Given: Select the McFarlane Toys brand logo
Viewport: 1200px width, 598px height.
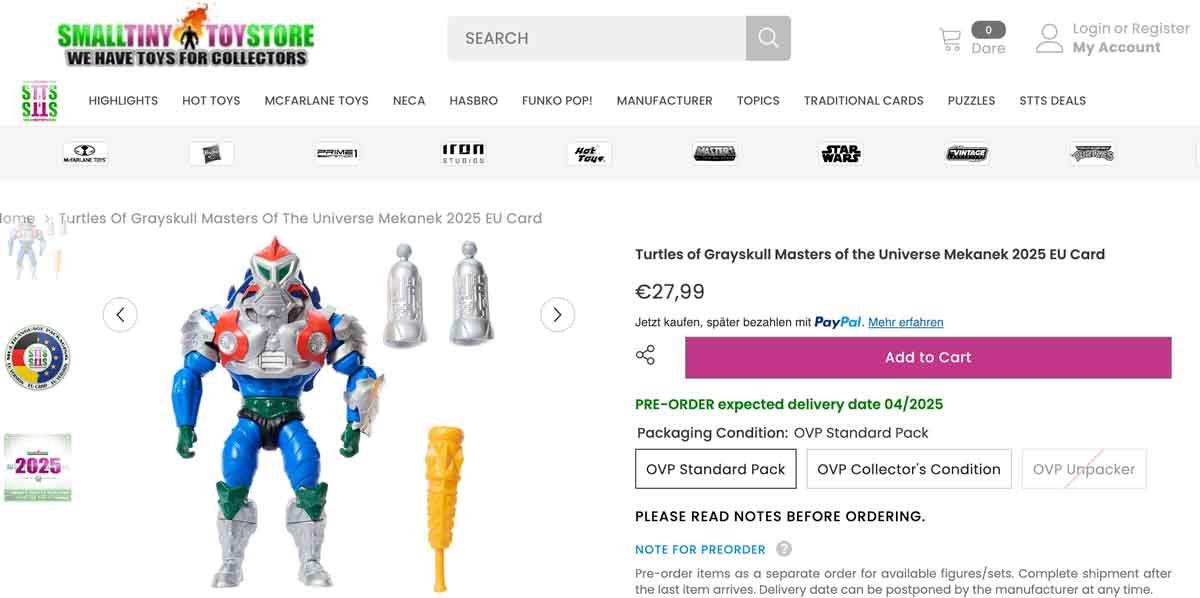Looking at the screenshot, I should coord(85,152).
